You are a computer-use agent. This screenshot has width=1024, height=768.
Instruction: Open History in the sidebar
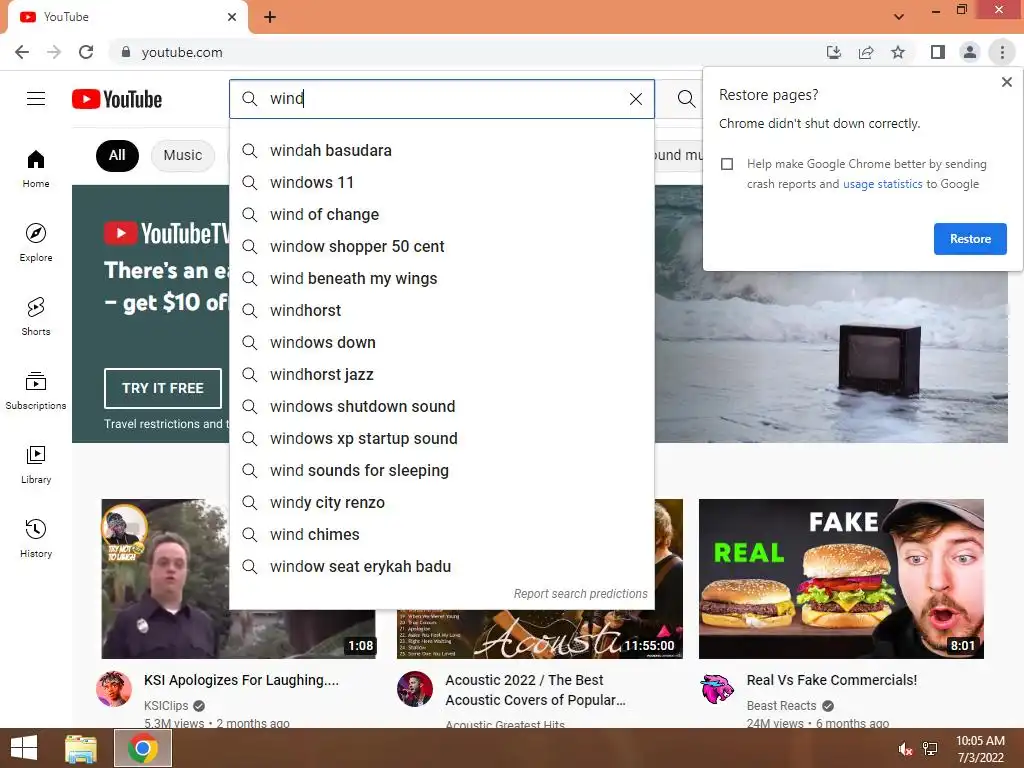click(x=36, y=538)
